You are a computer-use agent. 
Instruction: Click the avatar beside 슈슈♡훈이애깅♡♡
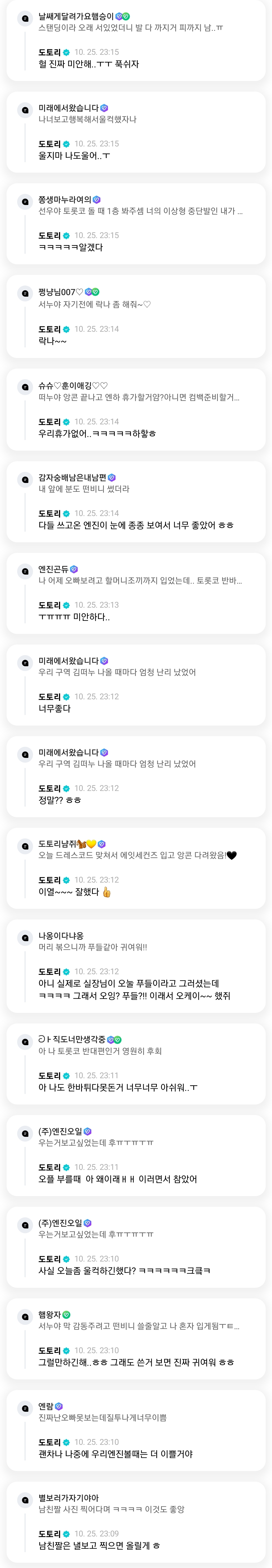click(x=25, y=387)
